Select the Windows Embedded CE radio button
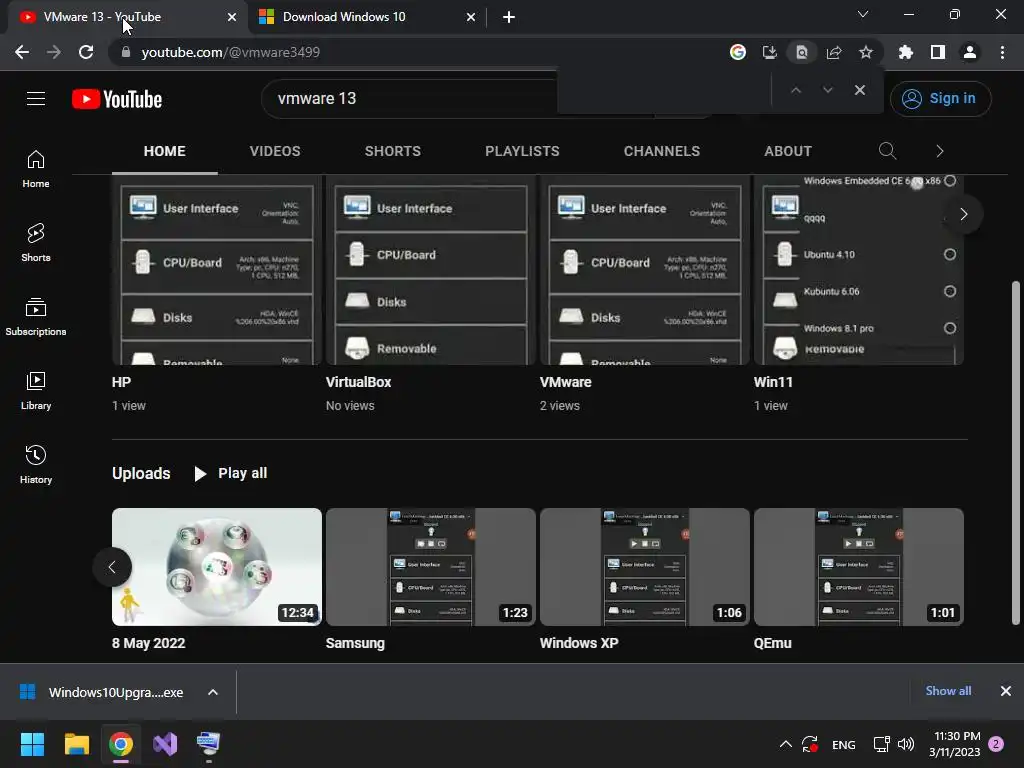This screenshot has height=768, width=1024. pos(950,181)
